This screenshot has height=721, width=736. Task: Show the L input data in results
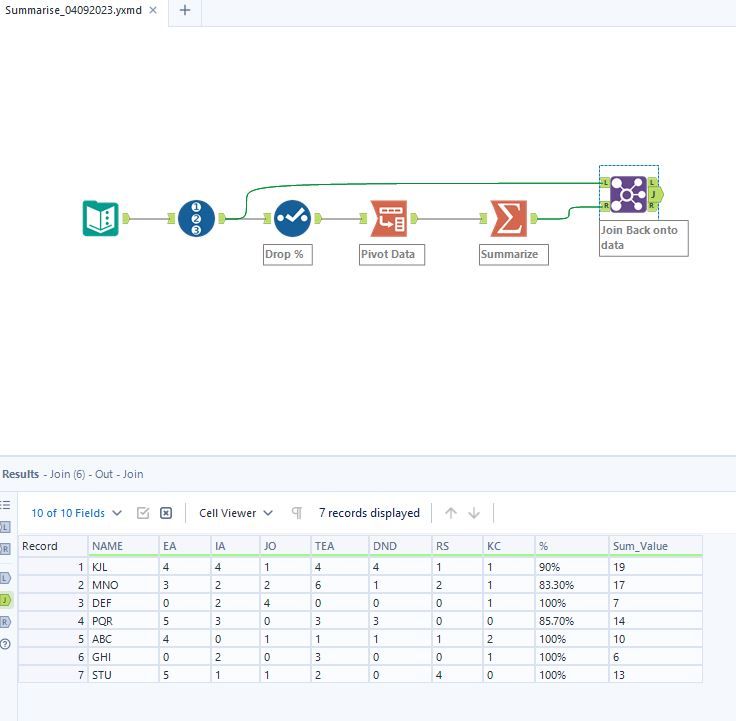click(x=5, y=527)
